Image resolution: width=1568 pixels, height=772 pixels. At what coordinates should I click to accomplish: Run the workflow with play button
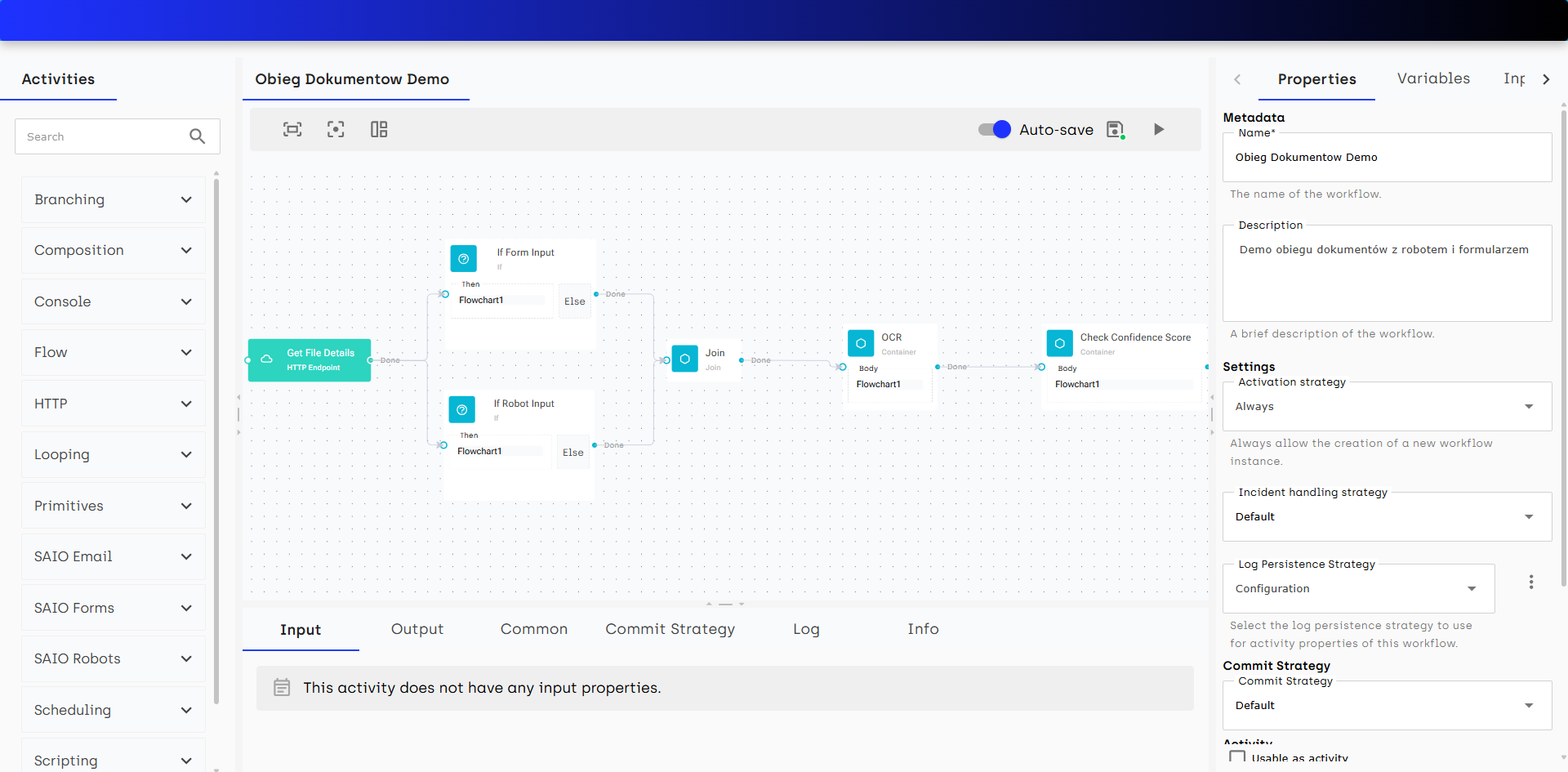coord(1159,129)
